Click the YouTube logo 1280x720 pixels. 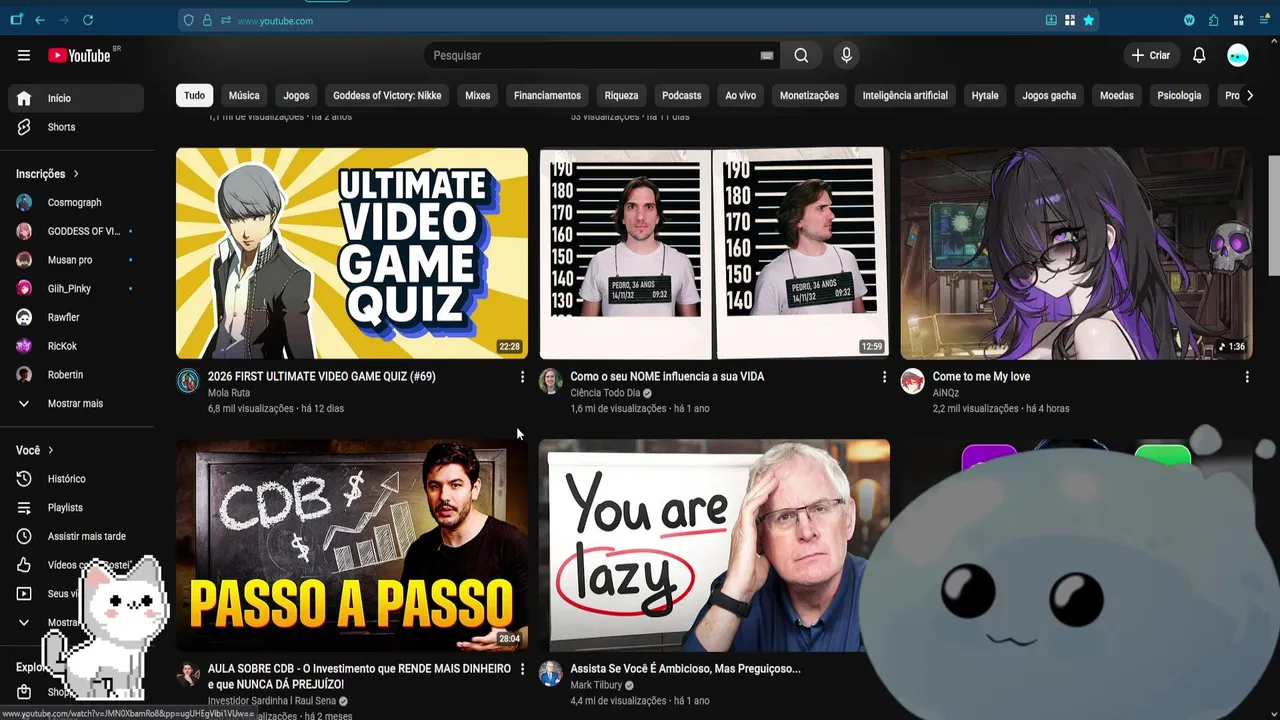click(79, 56)
